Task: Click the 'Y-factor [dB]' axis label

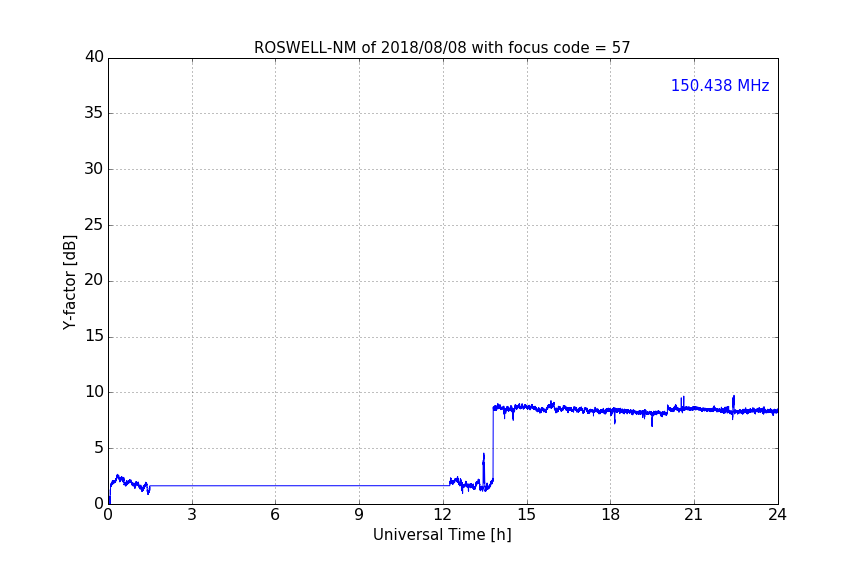Action: pos(69,282)
